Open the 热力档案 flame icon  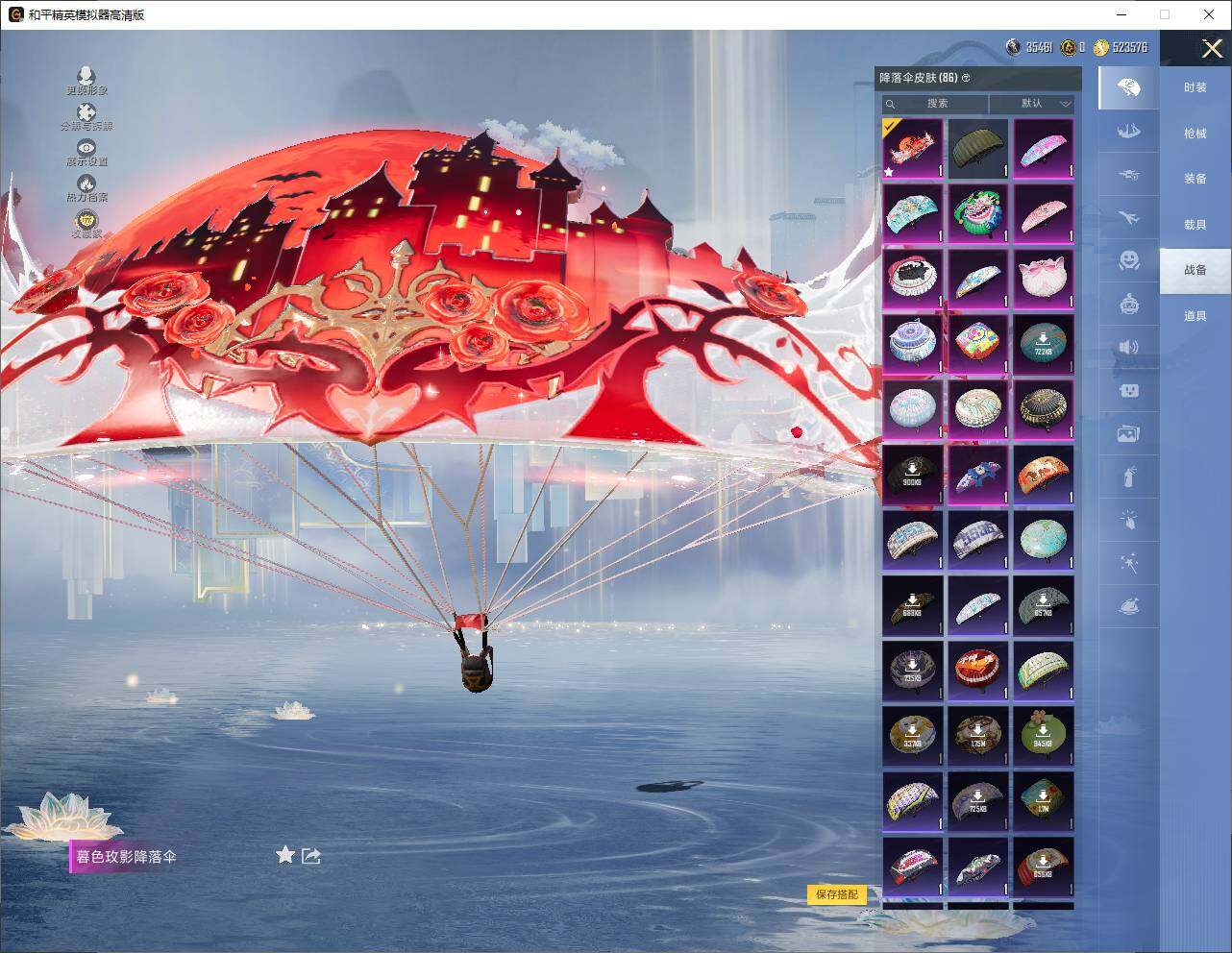click(86, 184)
